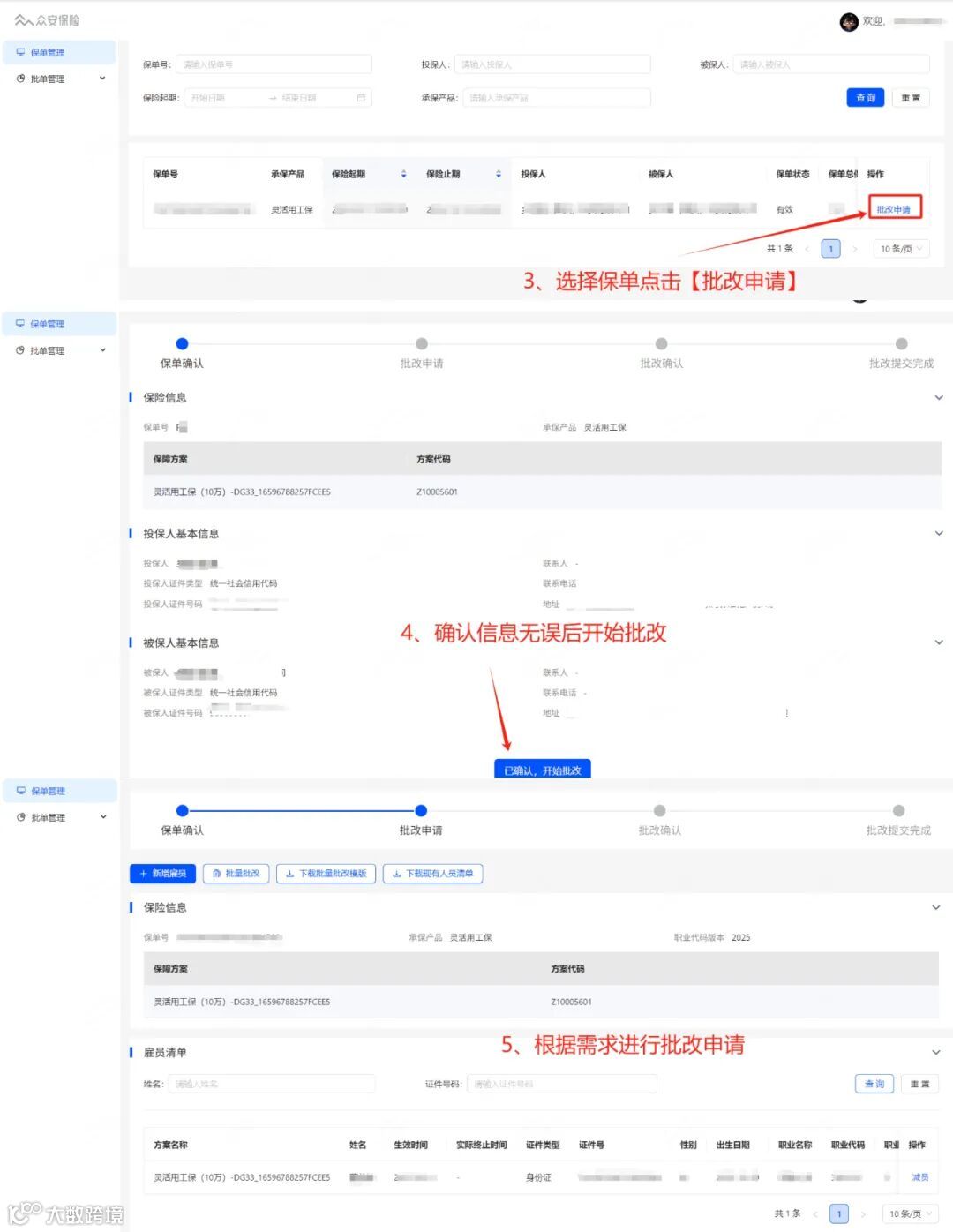Go to previous page in employee list pagination
The image size is (953, 1232).
(815, 1213)
